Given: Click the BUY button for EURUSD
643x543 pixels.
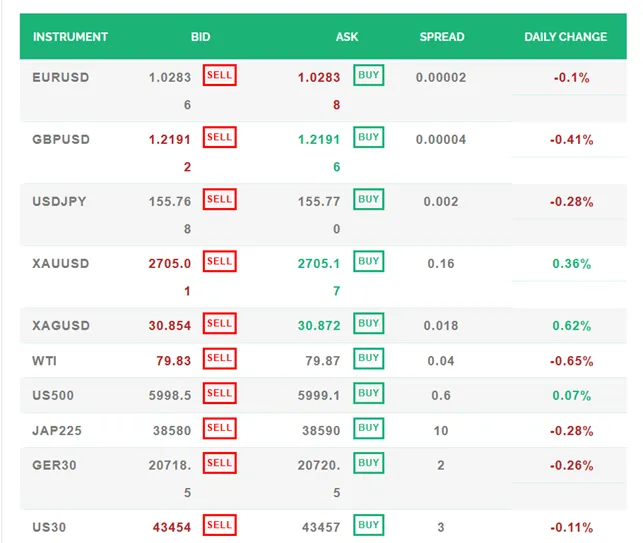Looking at the screenshot, I should (368, 75).
